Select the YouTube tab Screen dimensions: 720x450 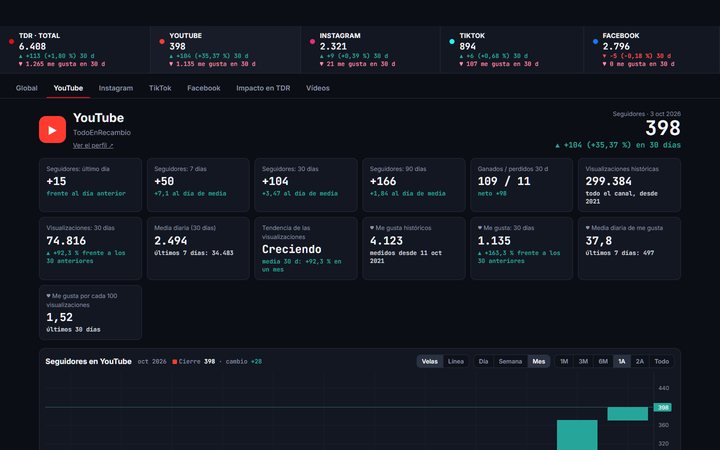[x=68, y=88]
